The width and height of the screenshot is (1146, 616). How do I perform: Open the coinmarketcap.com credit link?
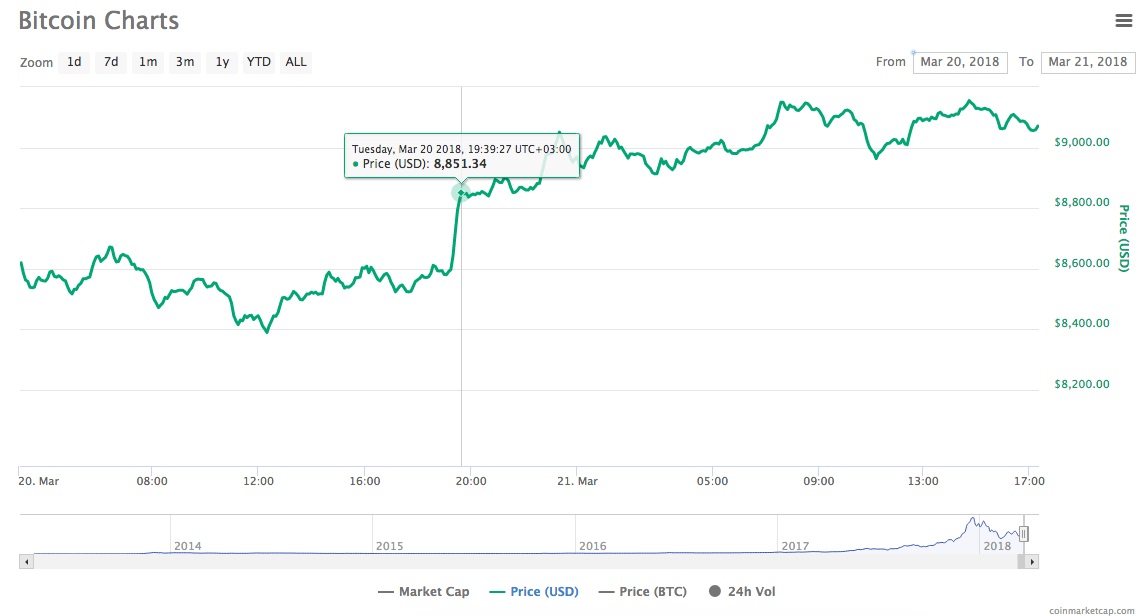[1091, 610]
